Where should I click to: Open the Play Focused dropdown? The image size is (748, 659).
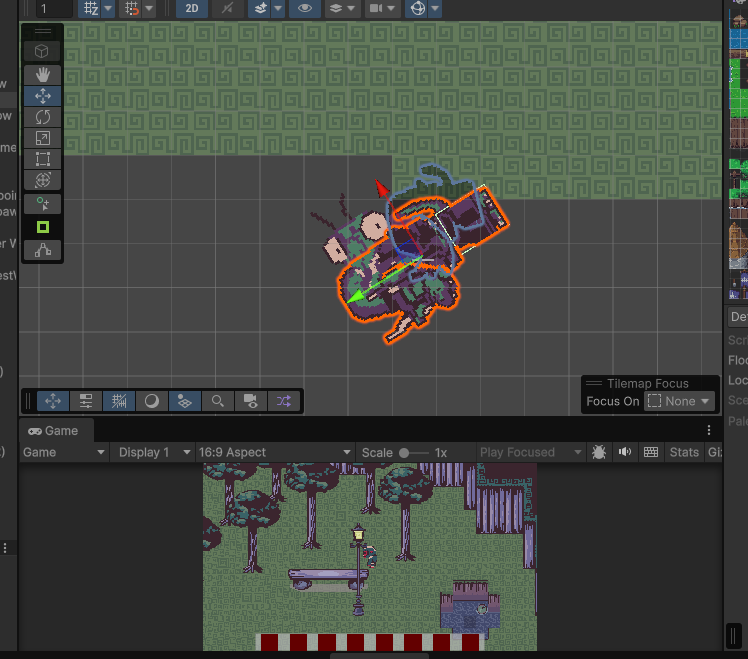[x=530, y=452]
